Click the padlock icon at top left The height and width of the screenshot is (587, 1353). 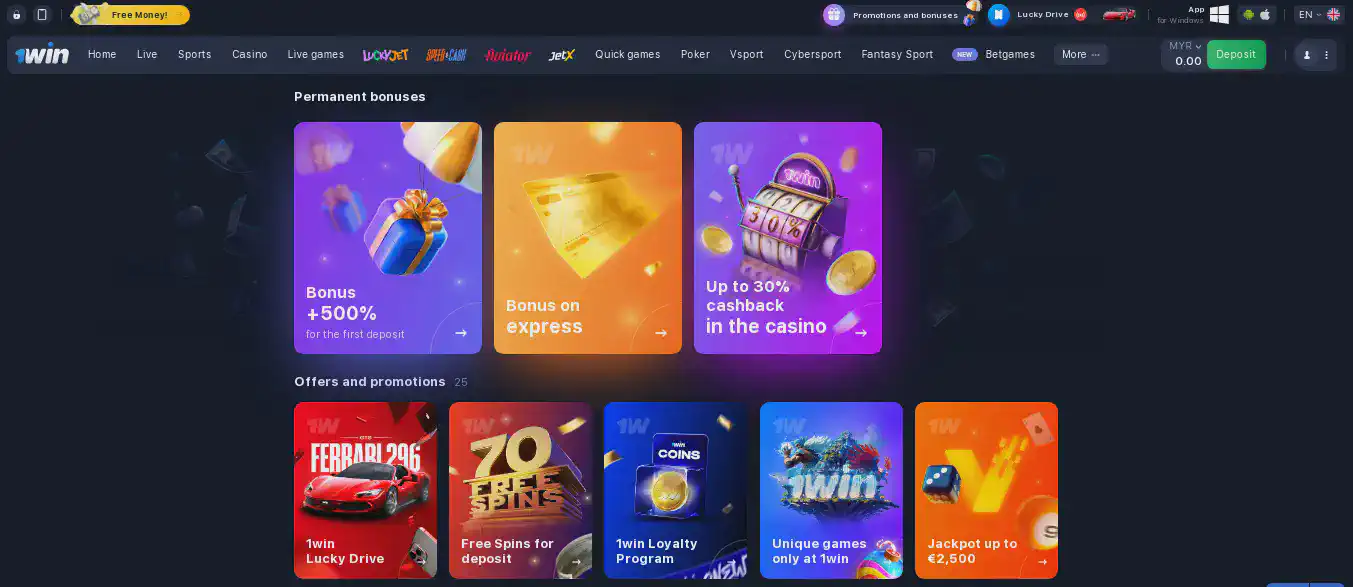tap(16, 15)
